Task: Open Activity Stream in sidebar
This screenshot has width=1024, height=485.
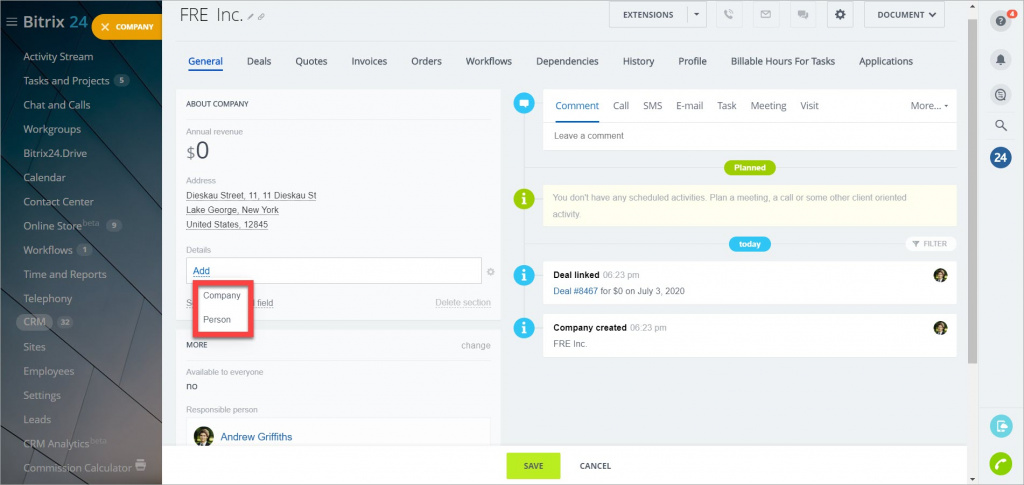Action: [x=58, y=57]
